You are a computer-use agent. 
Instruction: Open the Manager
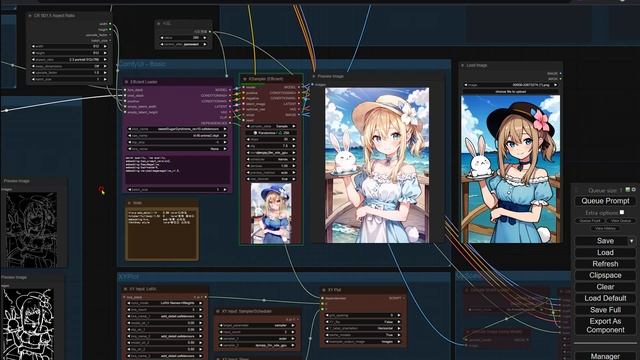coord(605,356)
